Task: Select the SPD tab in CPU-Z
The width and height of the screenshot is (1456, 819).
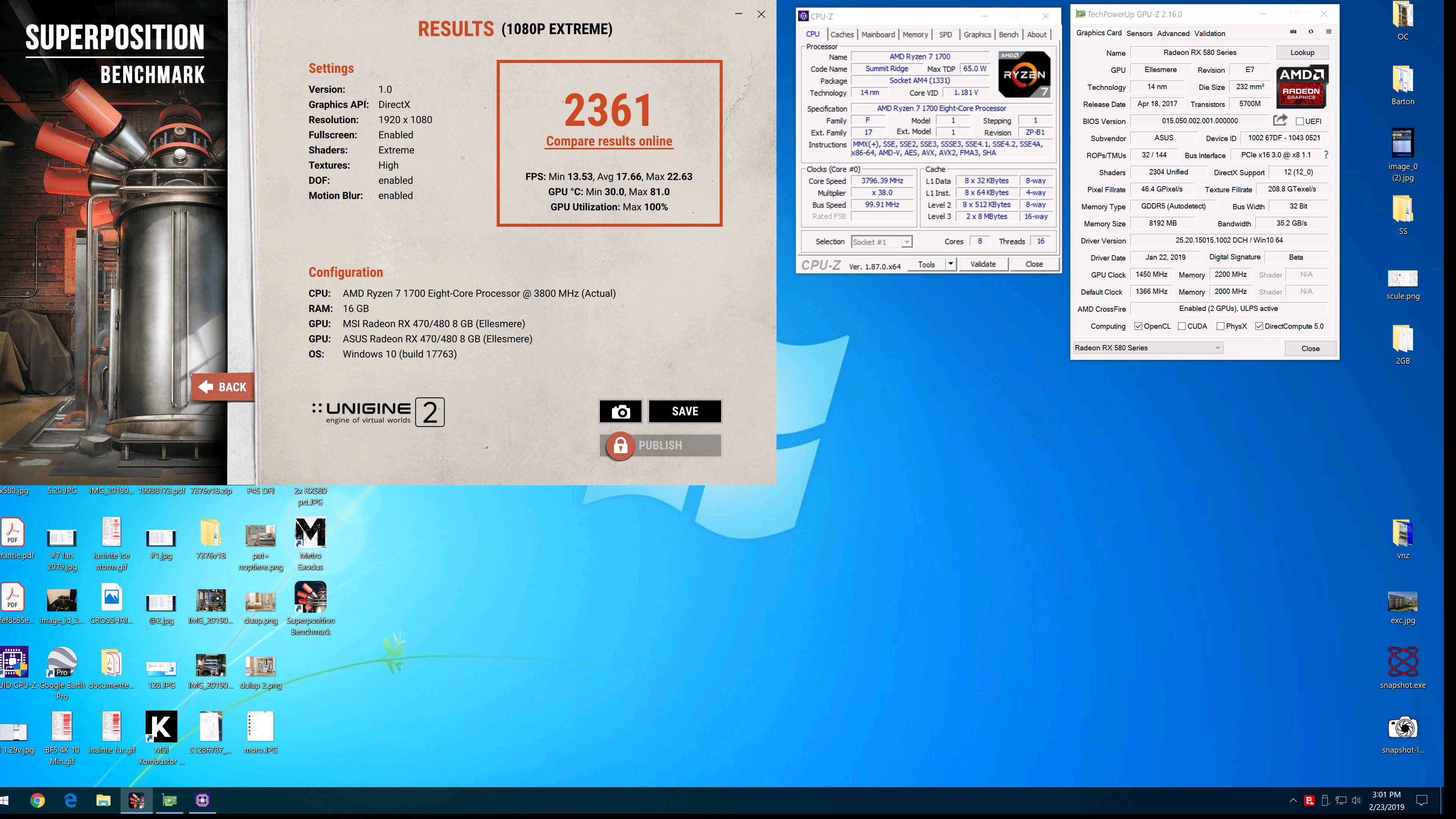Action: pyautogui.click(x=945, y=35)
